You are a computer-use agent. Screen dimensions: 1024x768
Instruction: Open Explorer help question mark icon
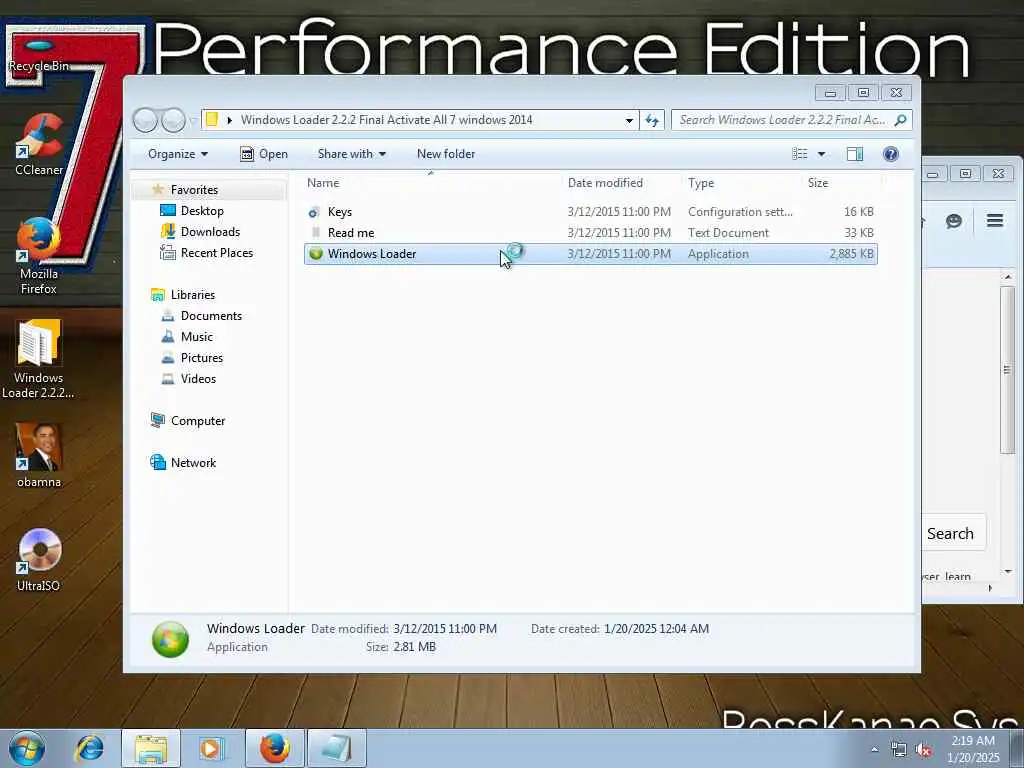click(x=891, y=154)
